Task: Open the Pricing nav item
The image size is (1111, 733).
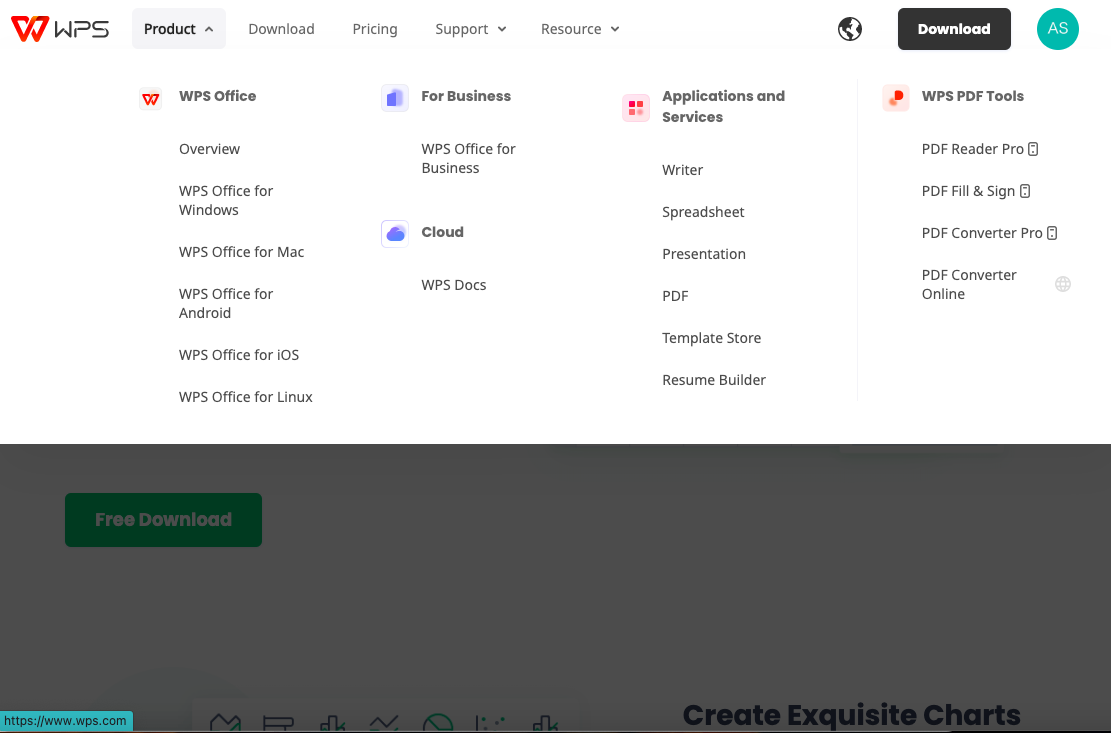Action: pos(375,29)
